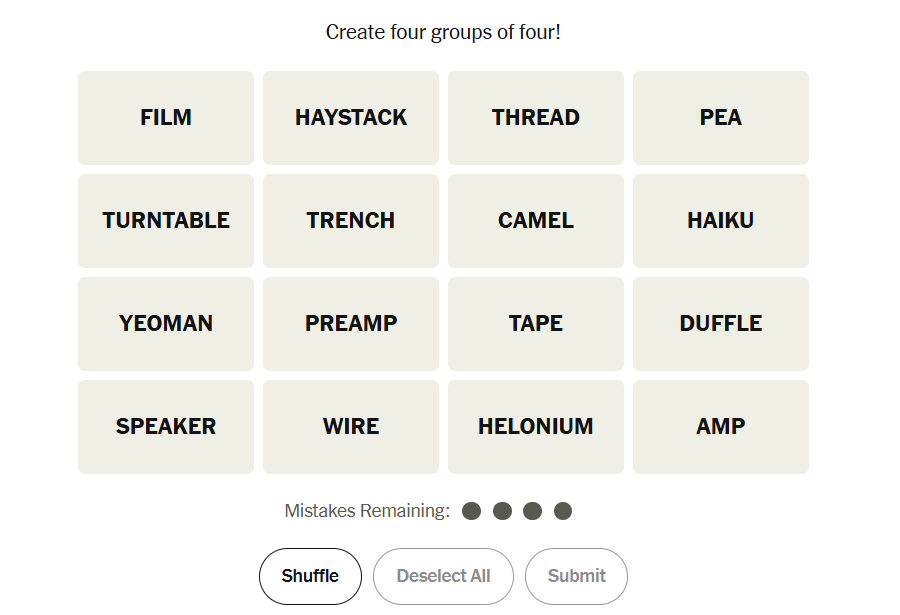The width and height of the screenshot is (900, 615).
Task: Select the SPEAKER tile
Action: pos(166,427)
